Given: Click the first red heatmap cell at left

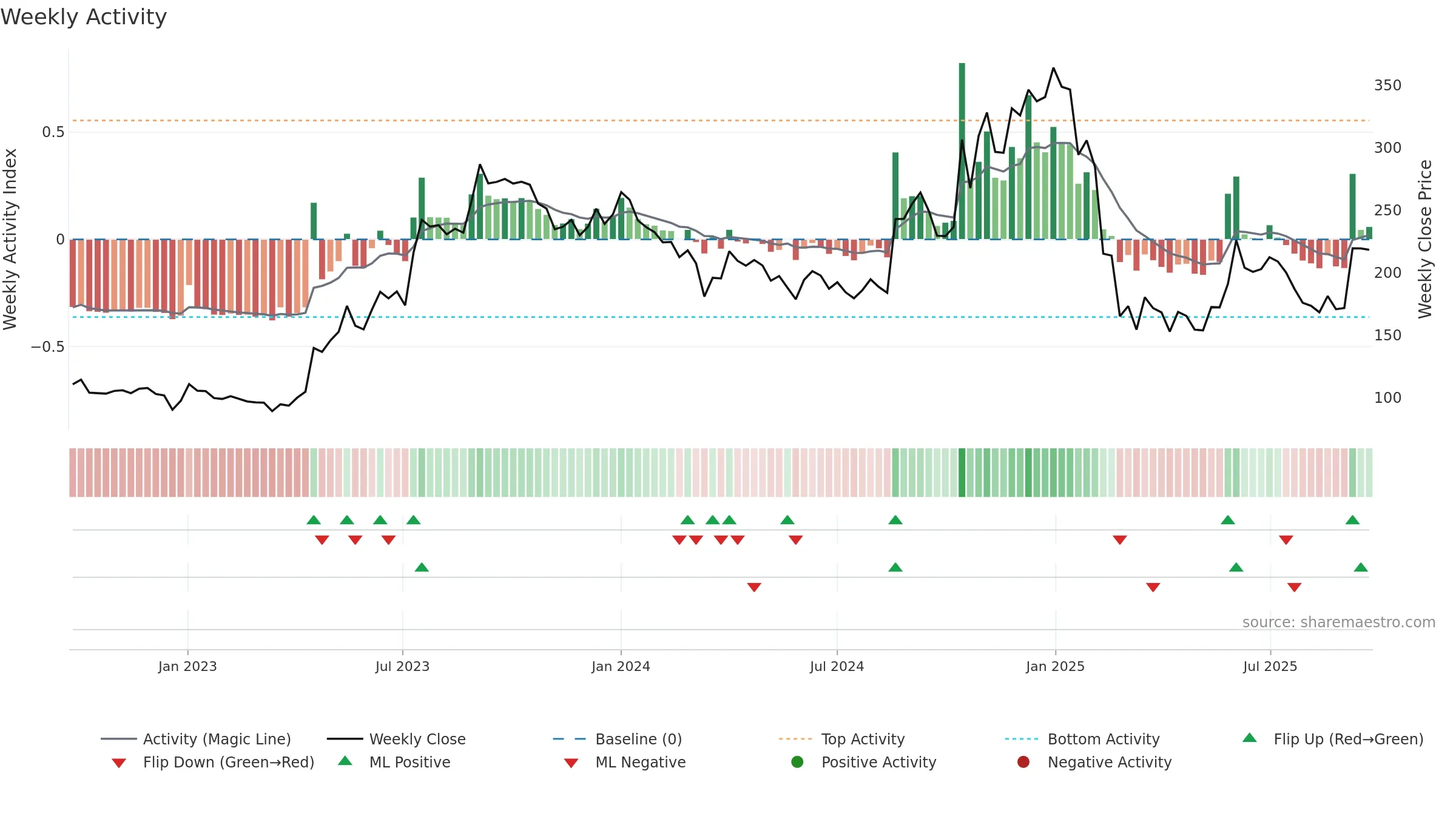Looking at the screenshot, I should click(73, 473).
